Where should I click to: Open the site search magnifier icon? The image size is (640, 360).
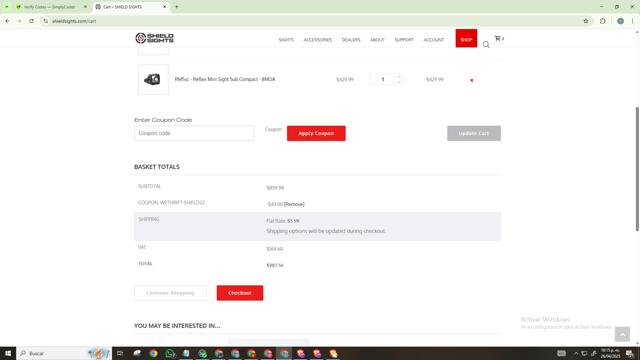486,44
